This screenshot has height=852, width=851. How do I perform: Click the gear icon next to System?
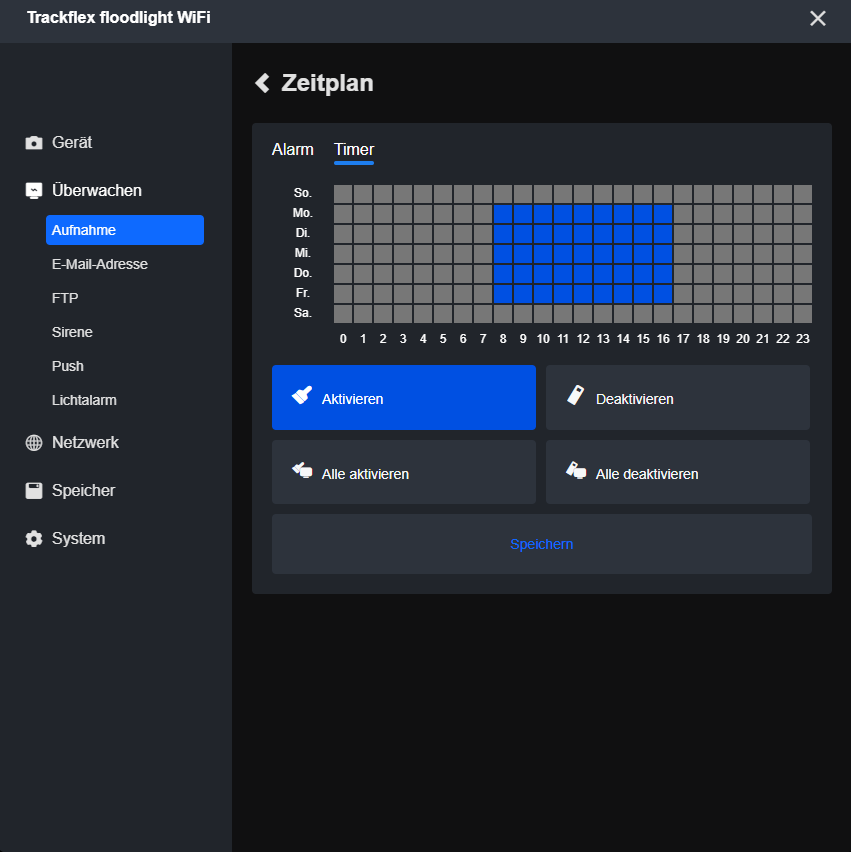pyautogui.click(x=34, y=538)
